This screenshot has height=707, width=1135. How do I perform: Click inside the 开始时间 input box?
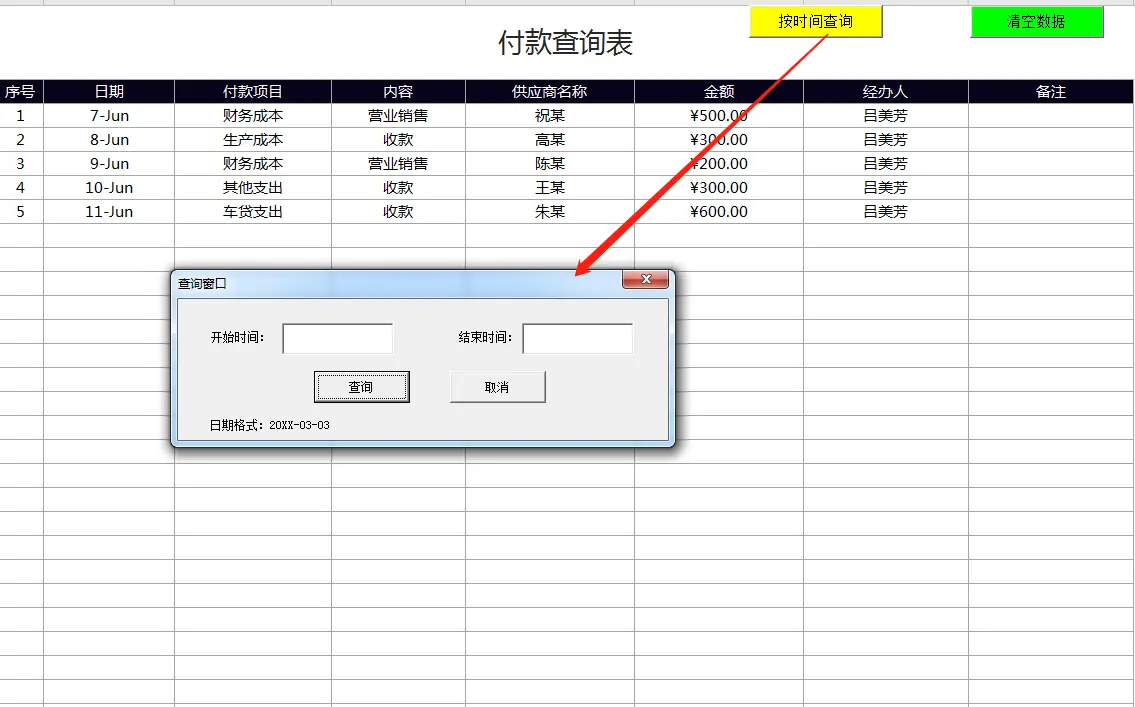pyautogui.click(x=337, y=338)
